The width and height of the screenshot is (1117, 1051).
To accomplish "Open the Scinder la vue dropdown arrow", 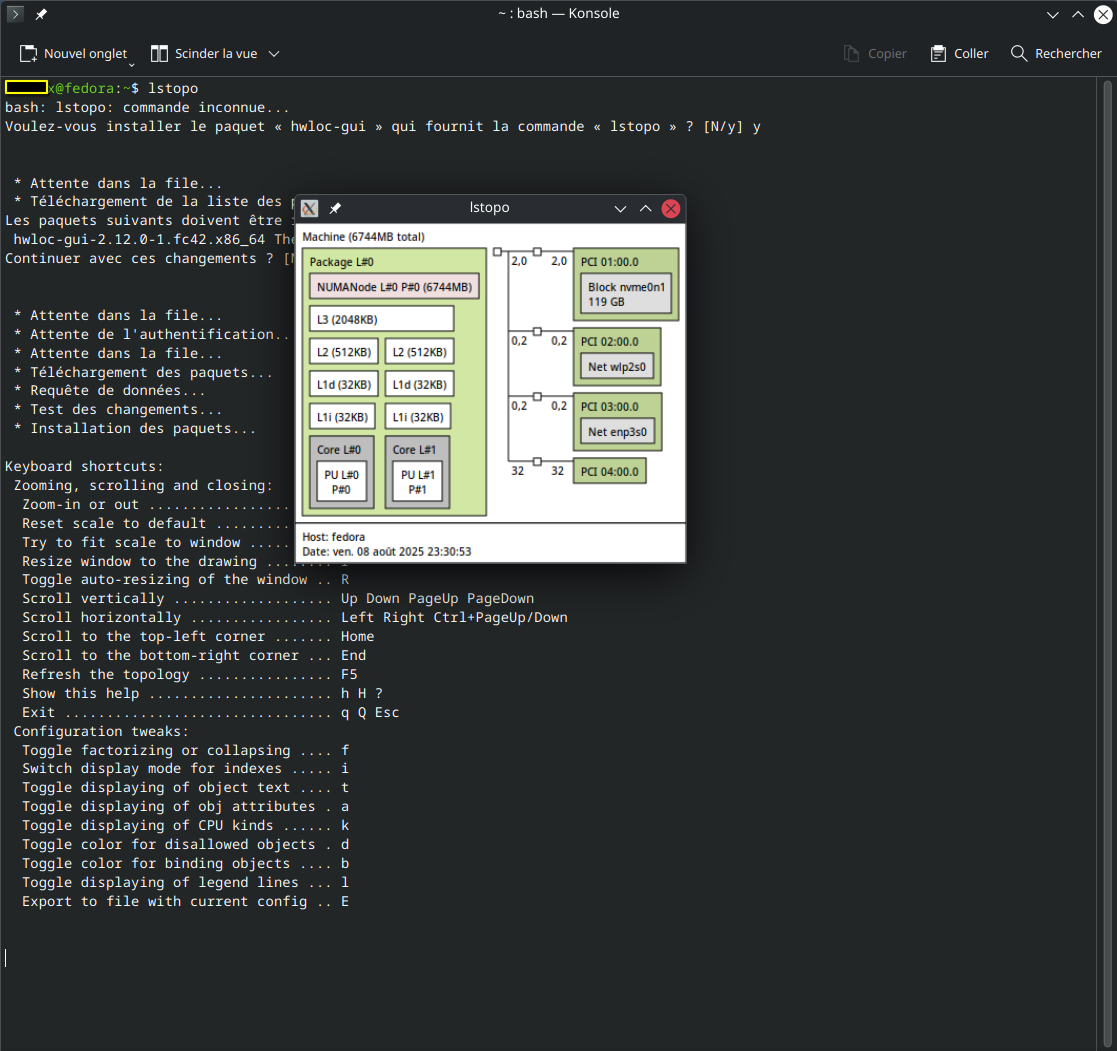I will (x=274, y=54).
